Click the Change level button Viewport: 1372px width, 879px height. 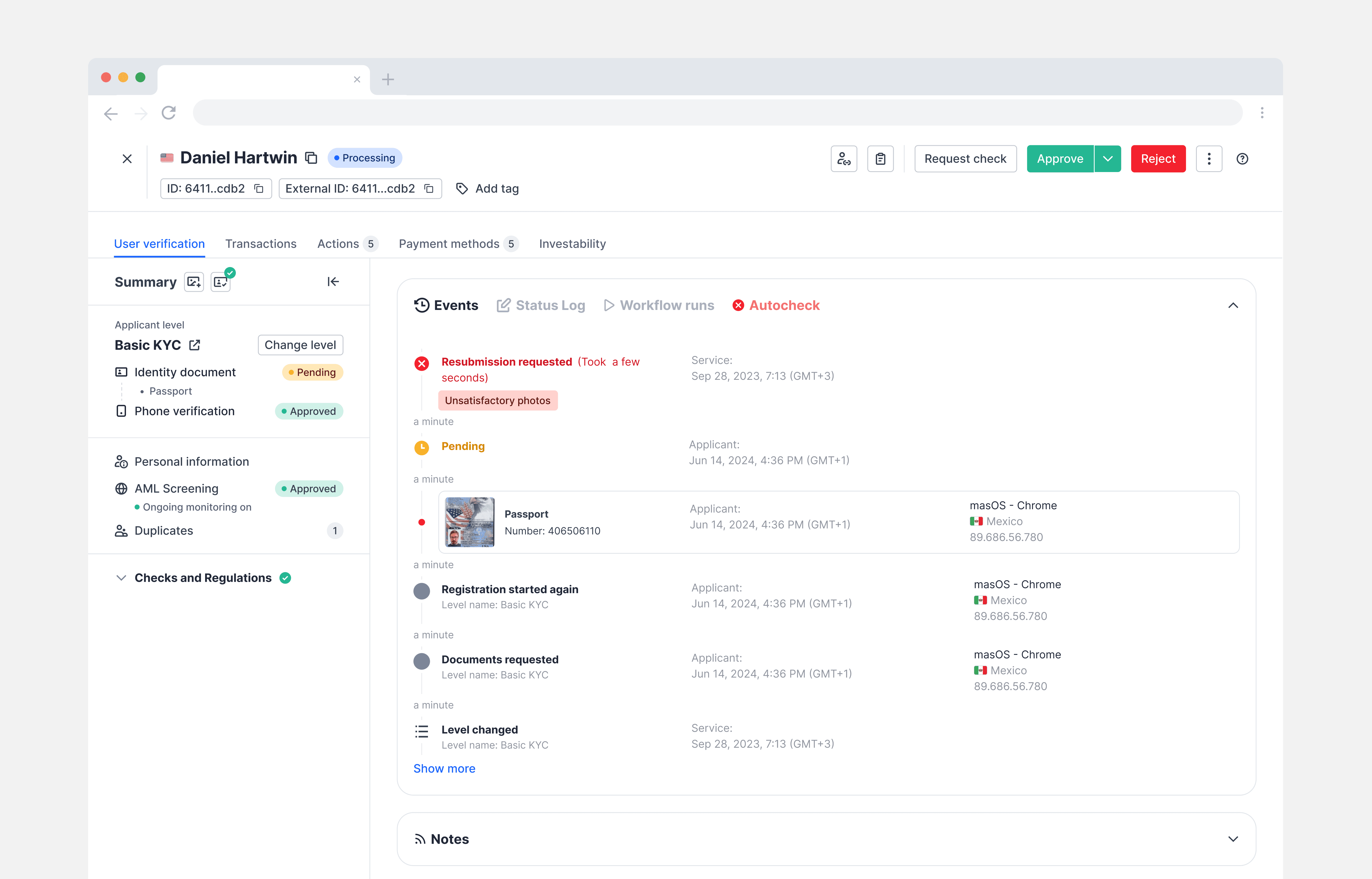click(x=300, y=345)
